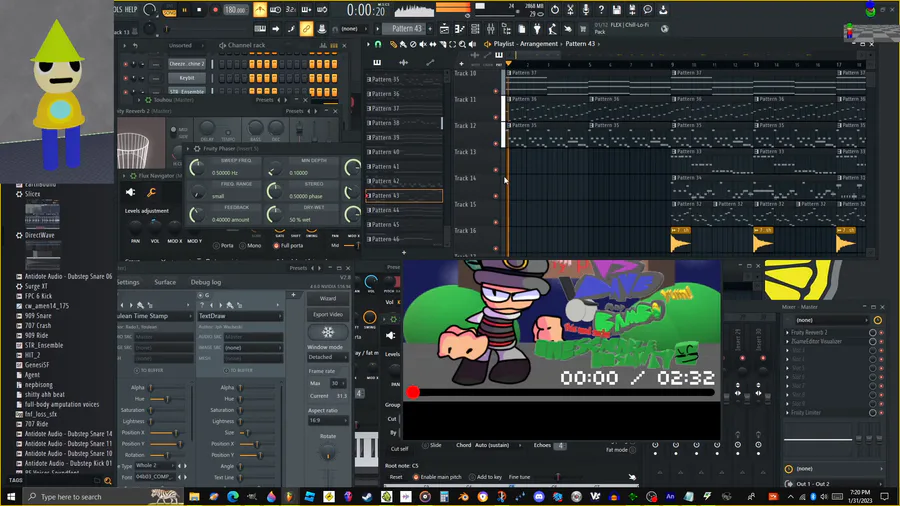The width and height of the screenshot is (900, 506).
Task: Add a new layer with plus tab
Action: [x=293, y=295]
